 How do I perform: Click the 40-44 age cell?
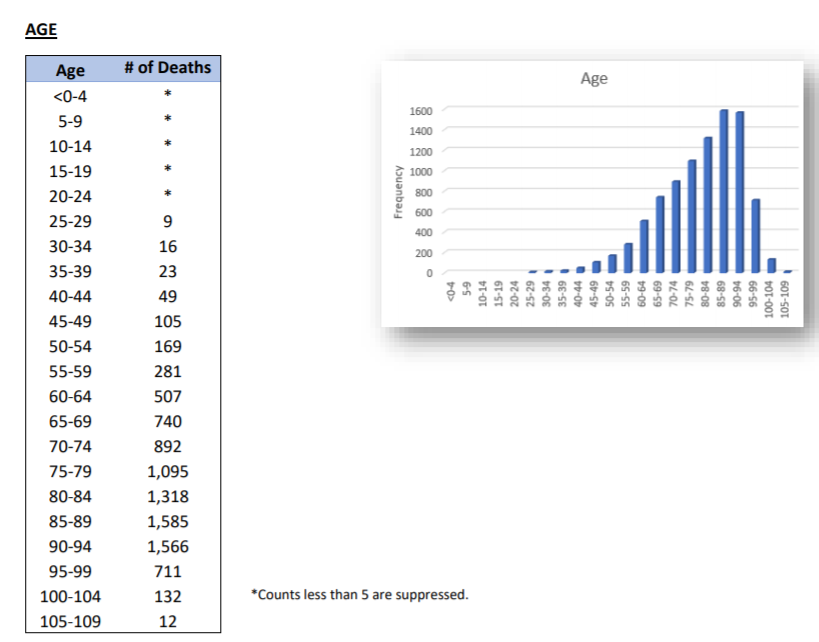tap(70, 297)
